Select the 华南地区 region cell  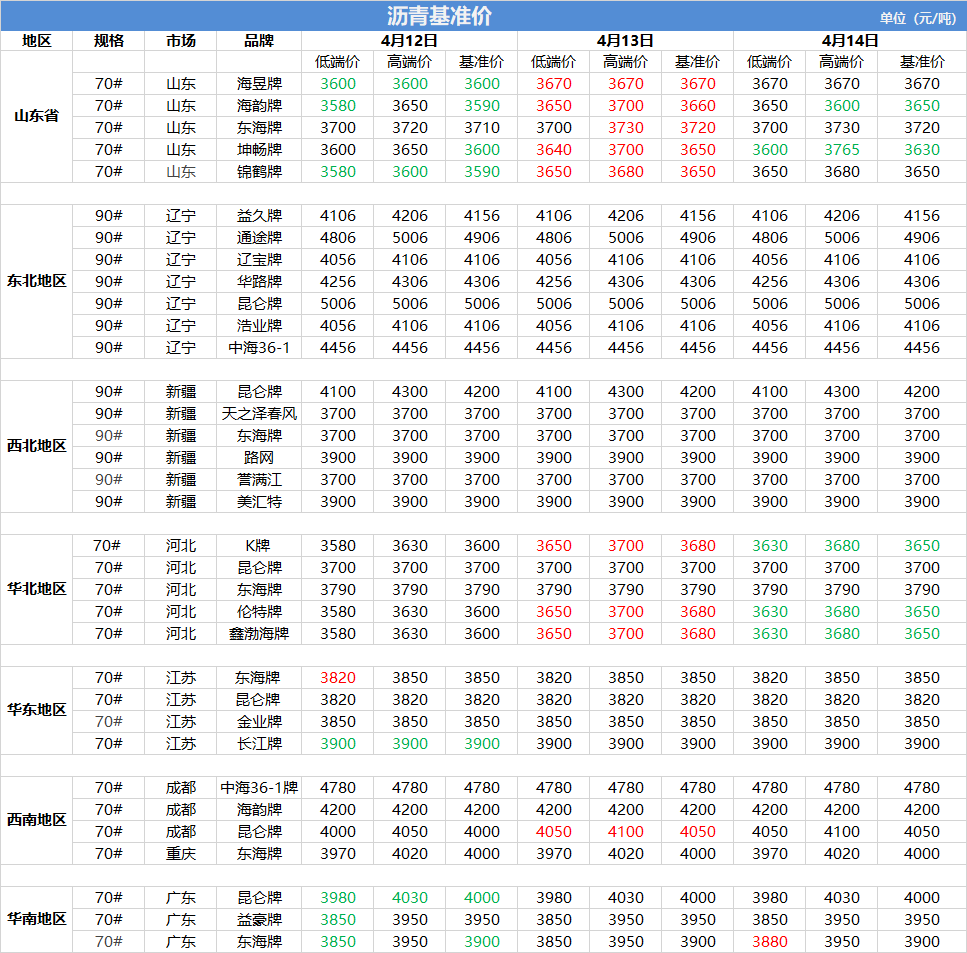tap(37, 919)
